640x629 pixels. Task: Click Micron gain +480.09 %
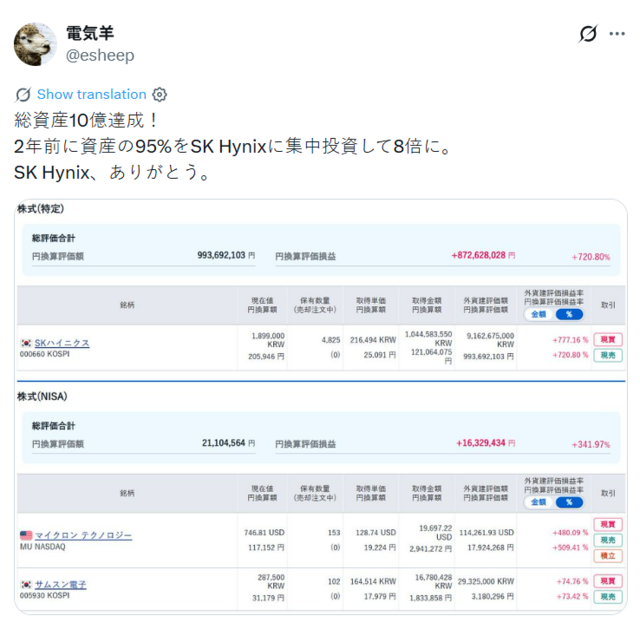[x=570, y=533]
